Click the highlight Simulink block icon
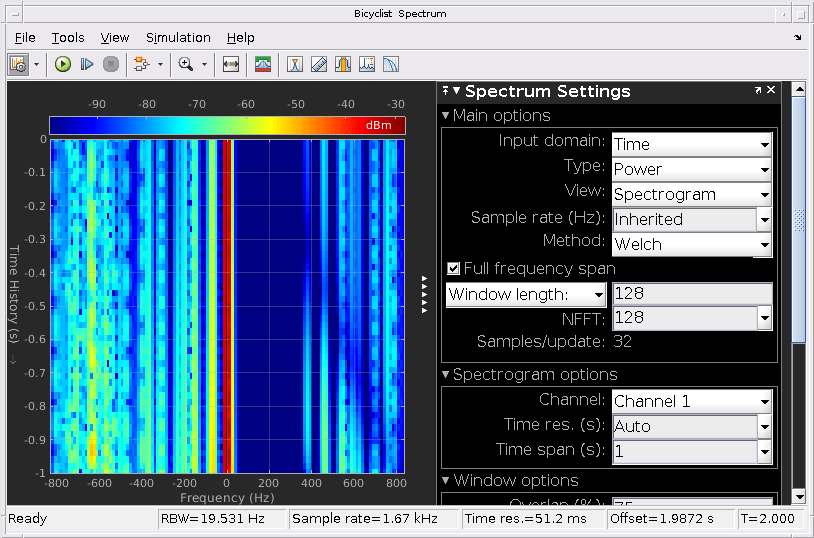The width and height of the screenshot is (814, 538). pos(140,64)
